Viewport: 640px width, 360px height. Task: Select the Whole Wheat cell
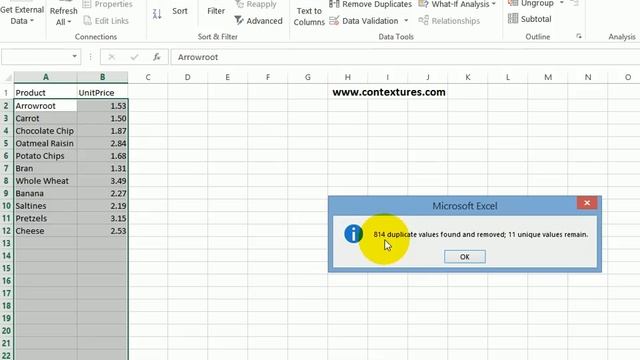(x=45, y=181)
